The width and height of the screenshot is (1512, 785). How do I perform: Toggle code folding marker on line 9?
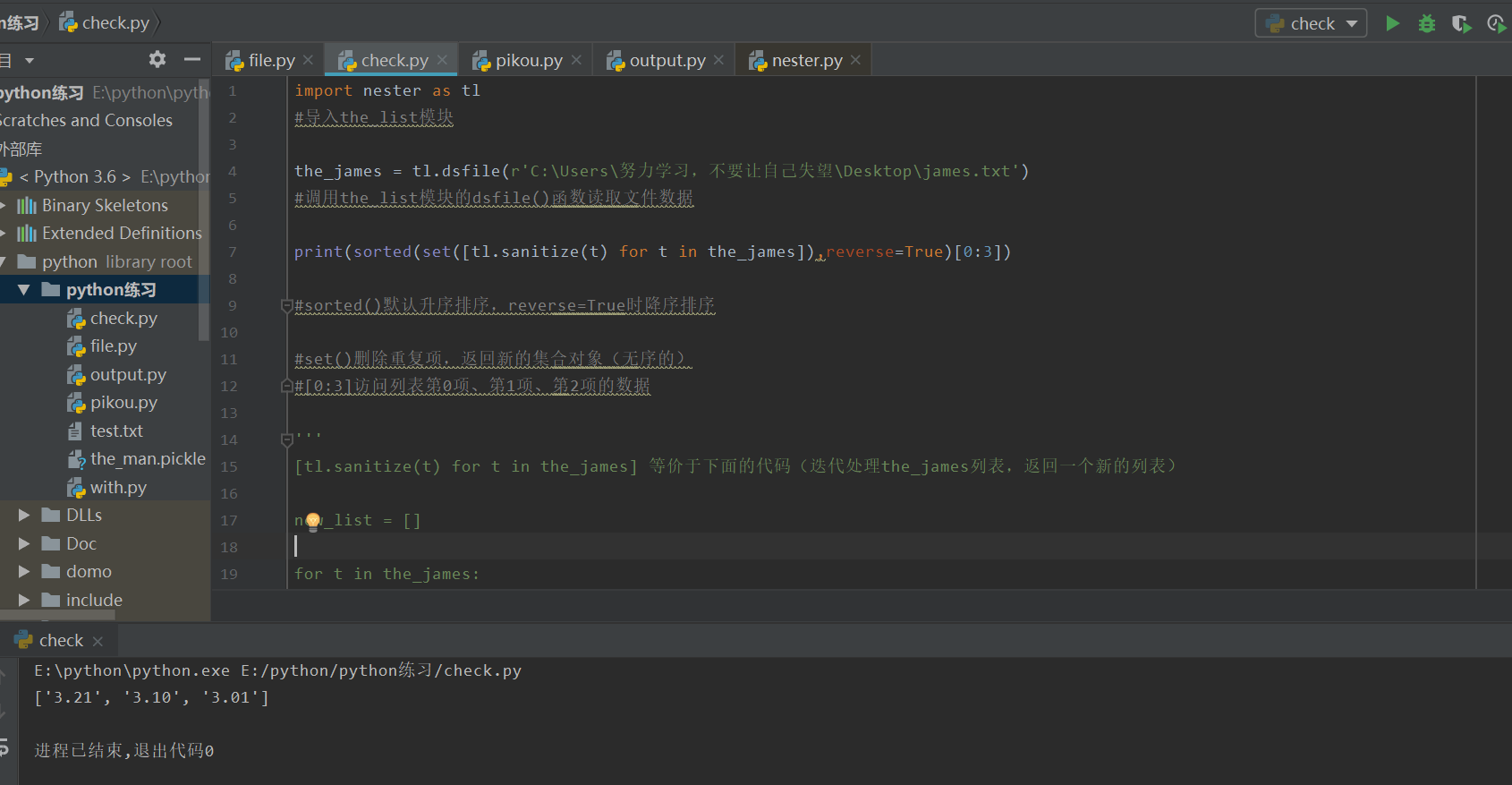(x=286, y=306)
